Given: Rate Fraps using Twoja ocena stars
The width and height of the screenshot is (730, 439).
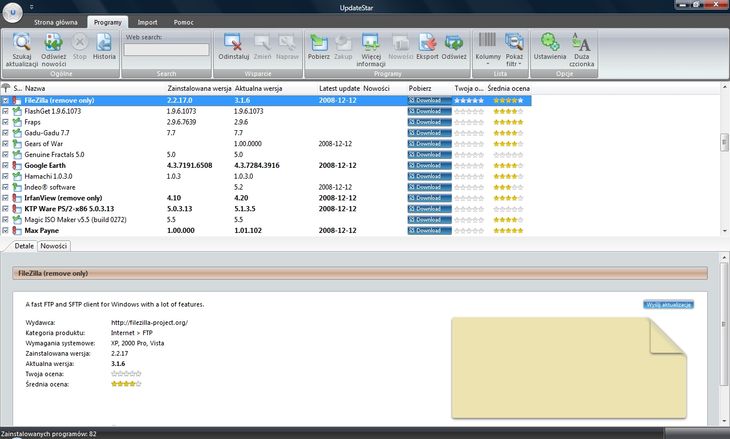Looking at the screenshot, I should click(x=469, y=122).
